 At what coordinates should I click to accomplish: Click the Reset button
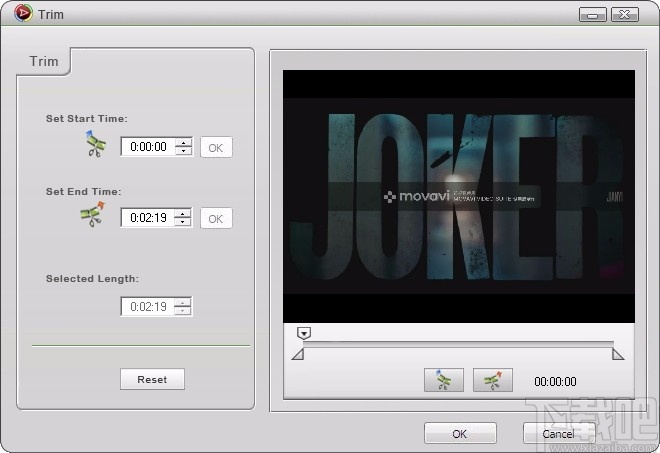(x=152, y=379)
